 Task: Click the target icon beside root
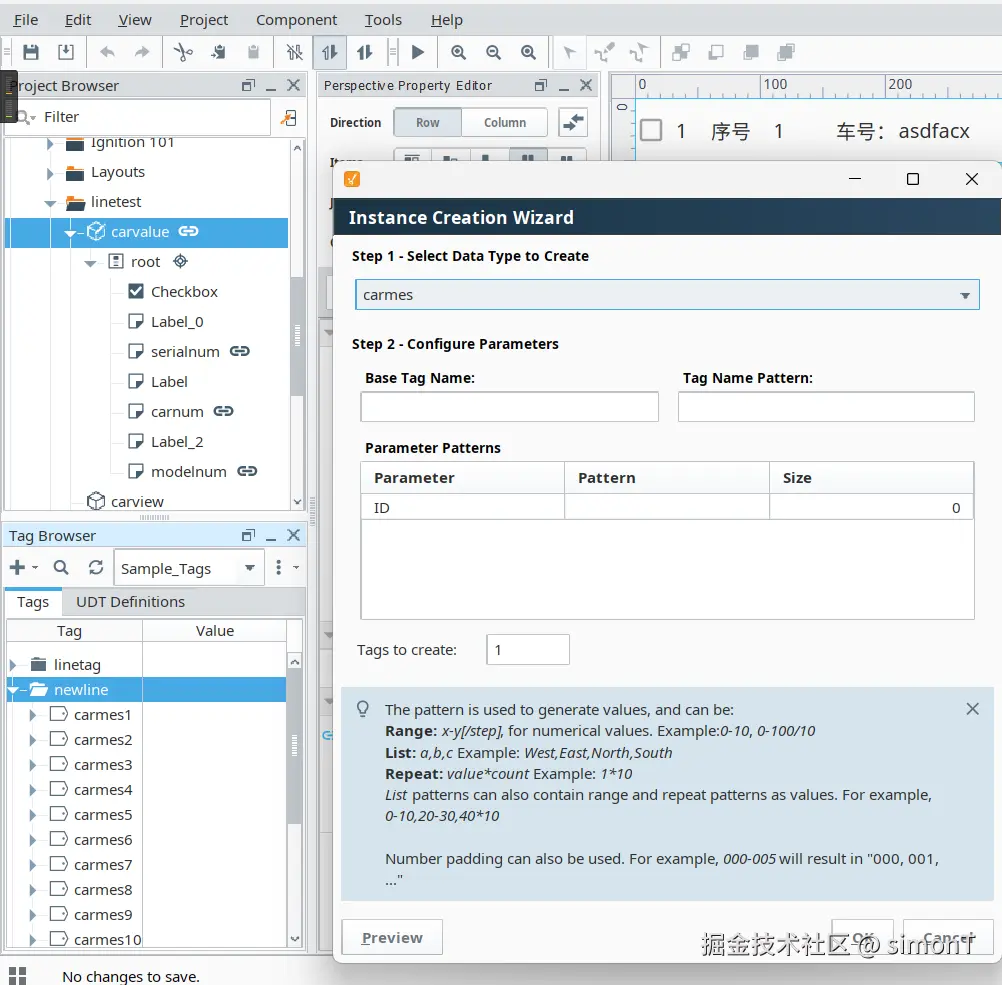coord(181,261)
